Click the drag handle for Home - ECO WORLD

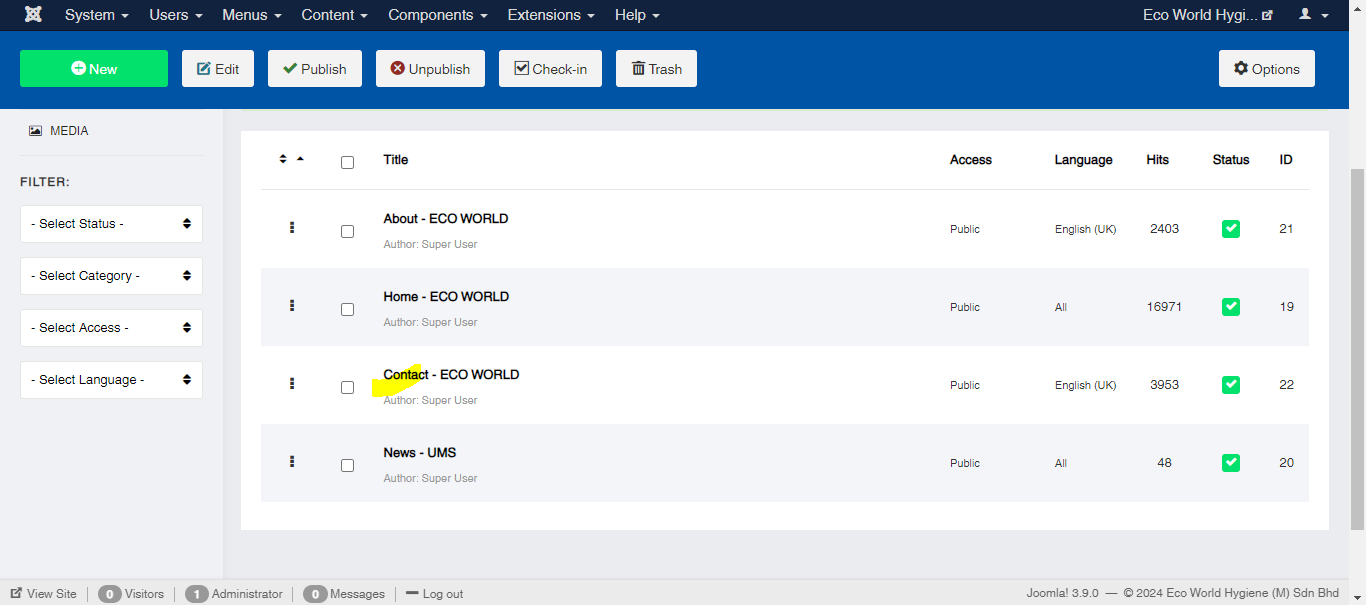292,306
